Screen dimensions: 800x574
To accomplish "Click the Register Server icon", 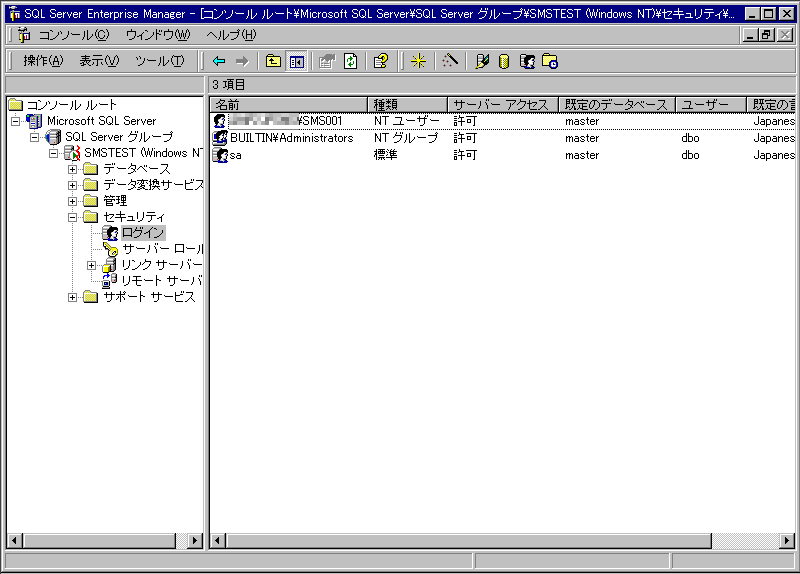I will tap(482, 61).
